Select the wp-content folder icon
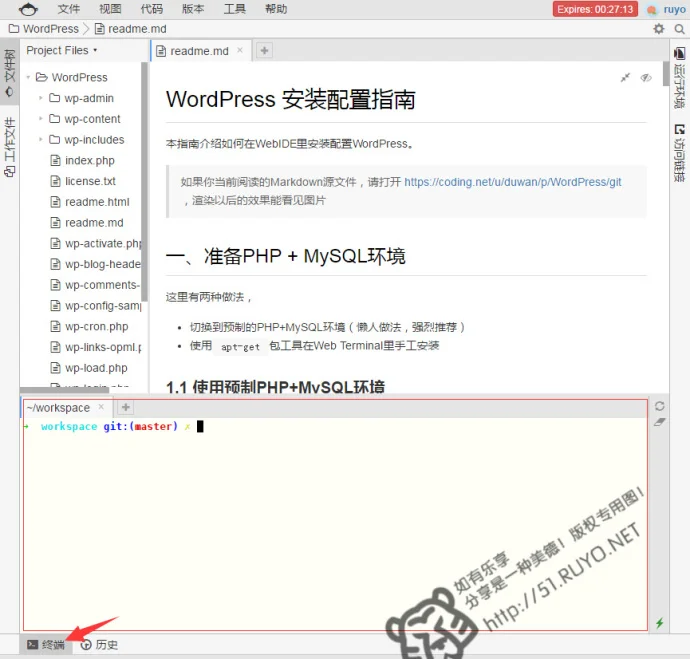 pyautogui.click(x=55, y=118)
